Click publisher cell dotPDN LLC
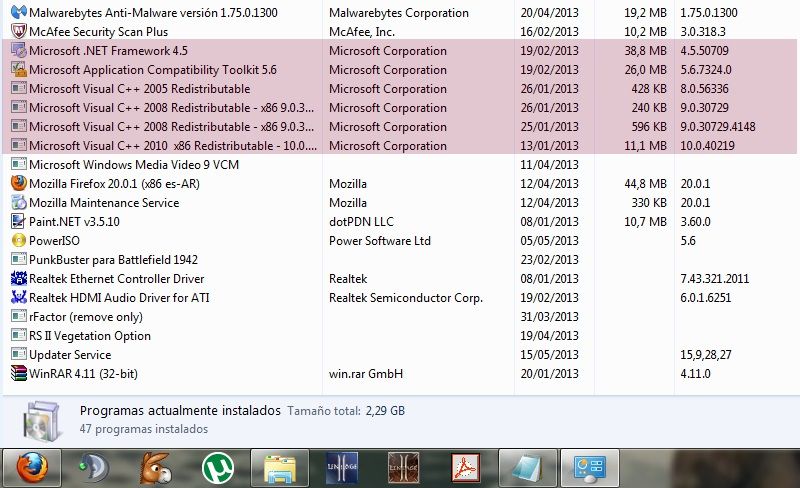The image size is (800, 488). [361, 222]
